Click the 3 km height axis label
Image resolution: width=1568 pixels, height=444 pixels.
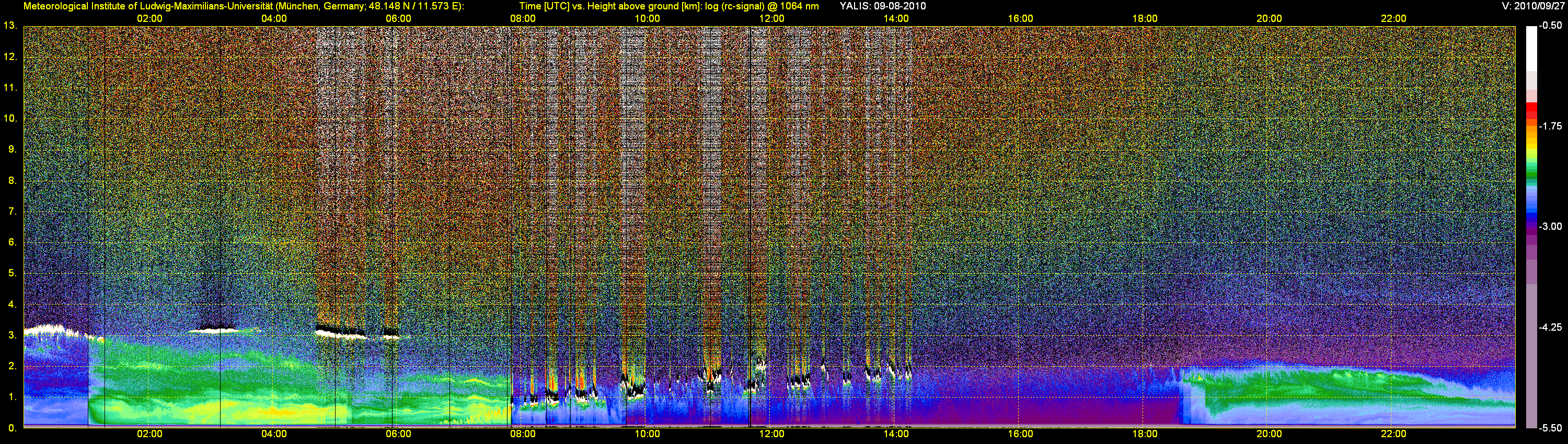(x=12, y=335)
